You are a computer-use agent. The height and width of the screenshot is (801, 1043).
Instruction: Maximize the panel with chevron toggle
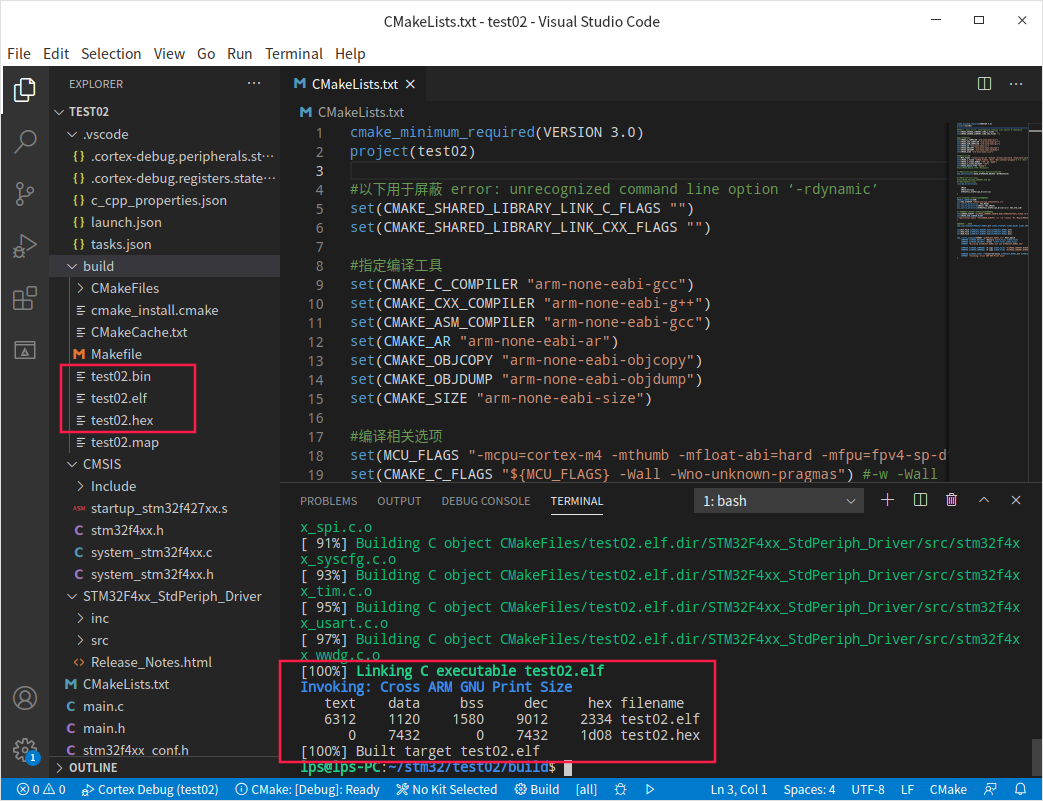tap(984, 500)
